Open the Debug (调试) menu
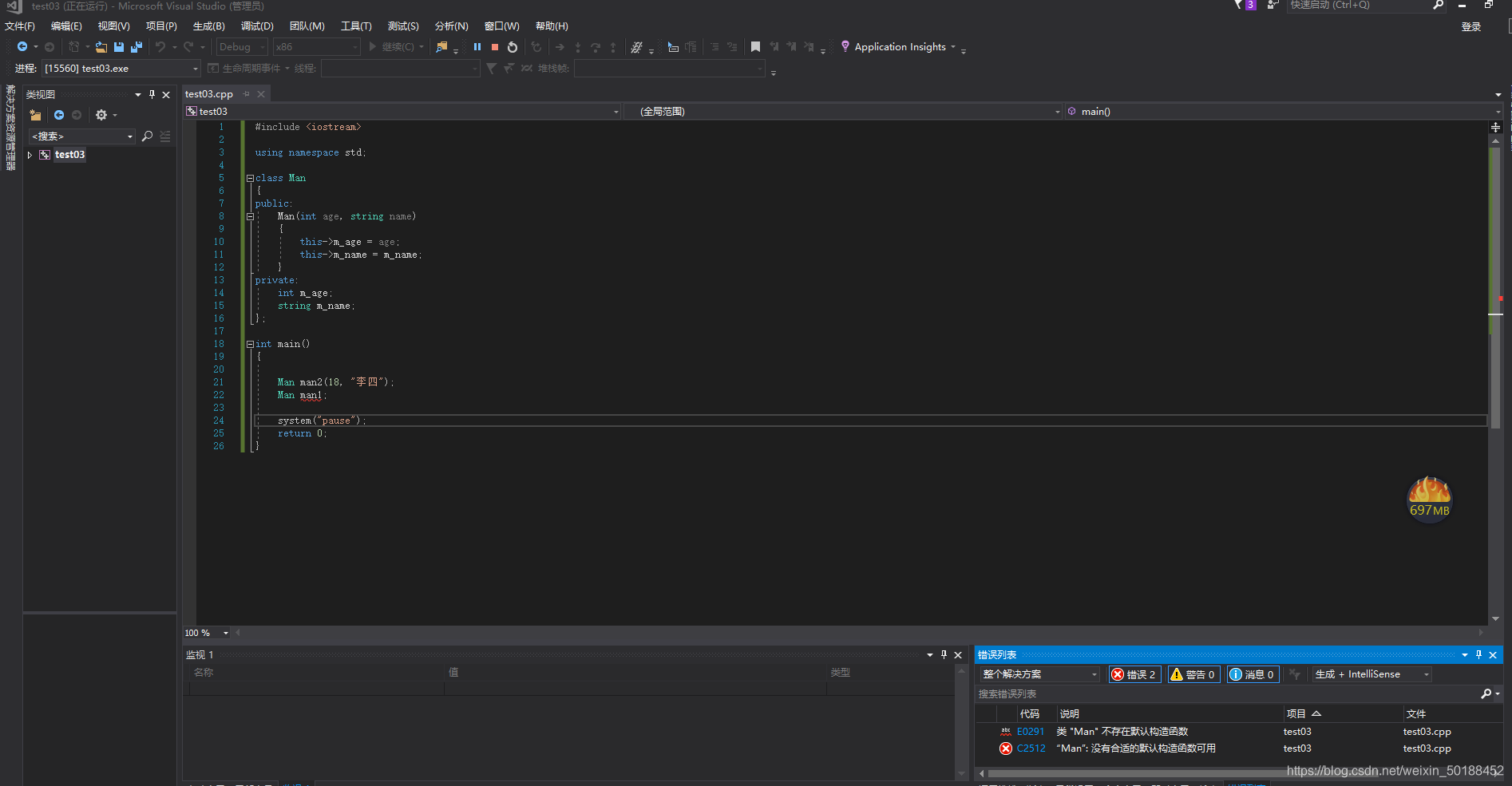This screenshot has height=786, width=1512. pyautogui.click(x=257, y=26)
